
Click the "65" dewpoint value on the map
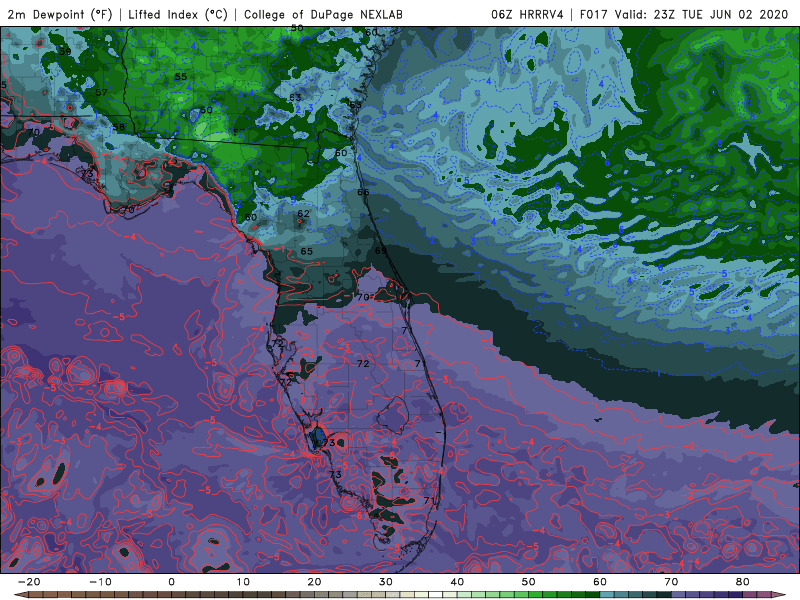click(x=306, y=251)
